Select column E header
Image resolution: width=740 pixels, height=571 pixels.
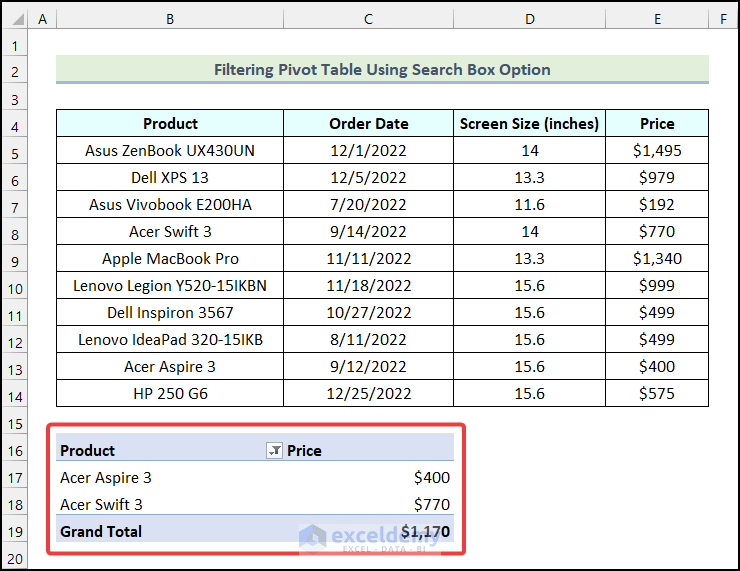pyautogui.click(x=657, y=19)
